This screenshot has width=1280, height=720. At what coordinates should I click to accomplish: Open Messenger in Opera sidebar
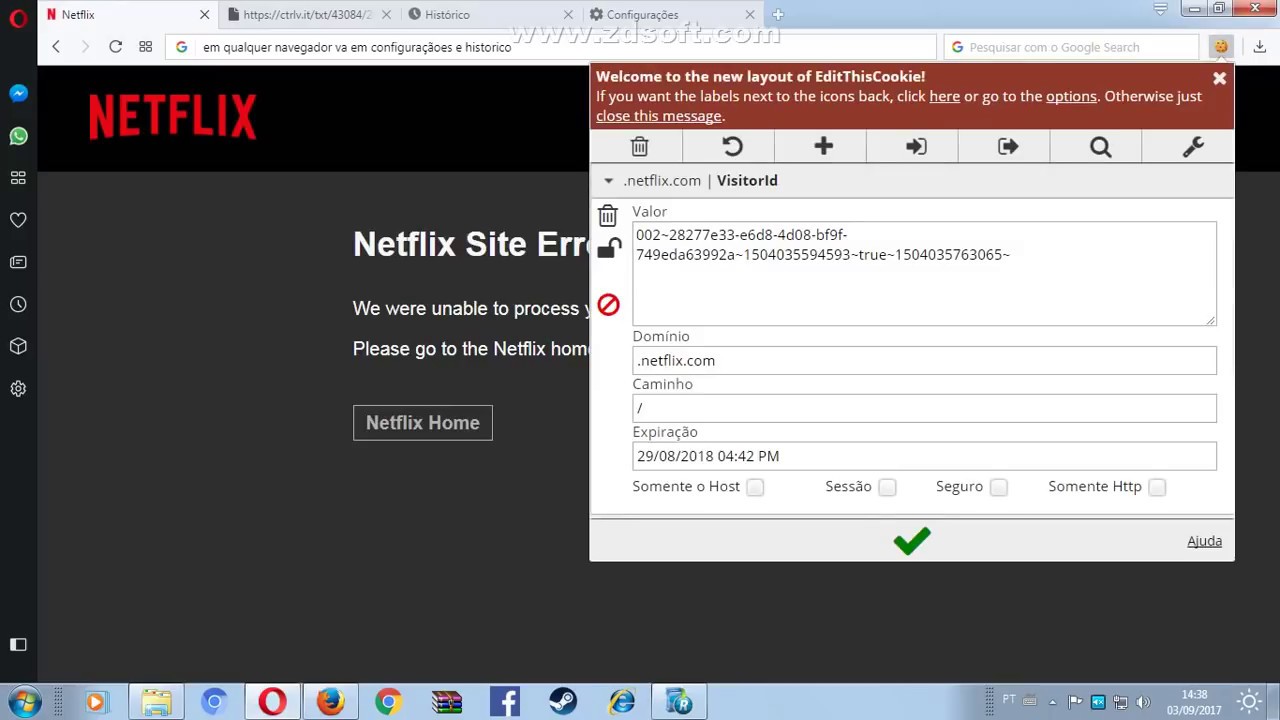tap(18, 93)
